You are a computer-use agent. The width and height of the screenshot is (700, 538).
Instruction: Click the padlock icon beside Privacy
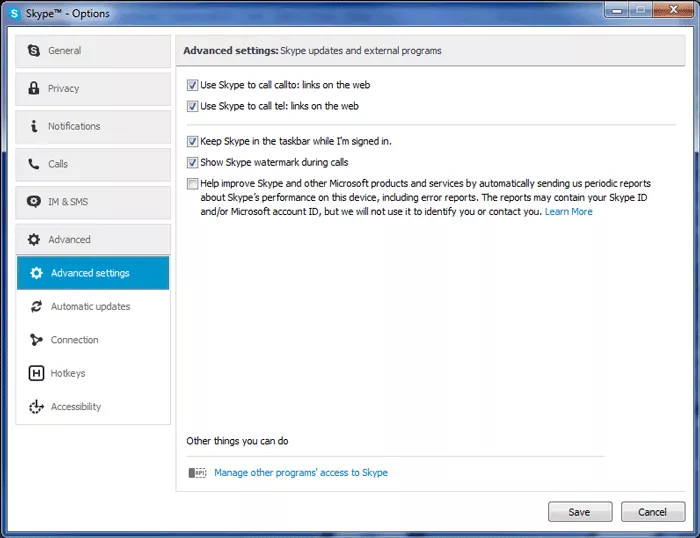pos(33,88)
